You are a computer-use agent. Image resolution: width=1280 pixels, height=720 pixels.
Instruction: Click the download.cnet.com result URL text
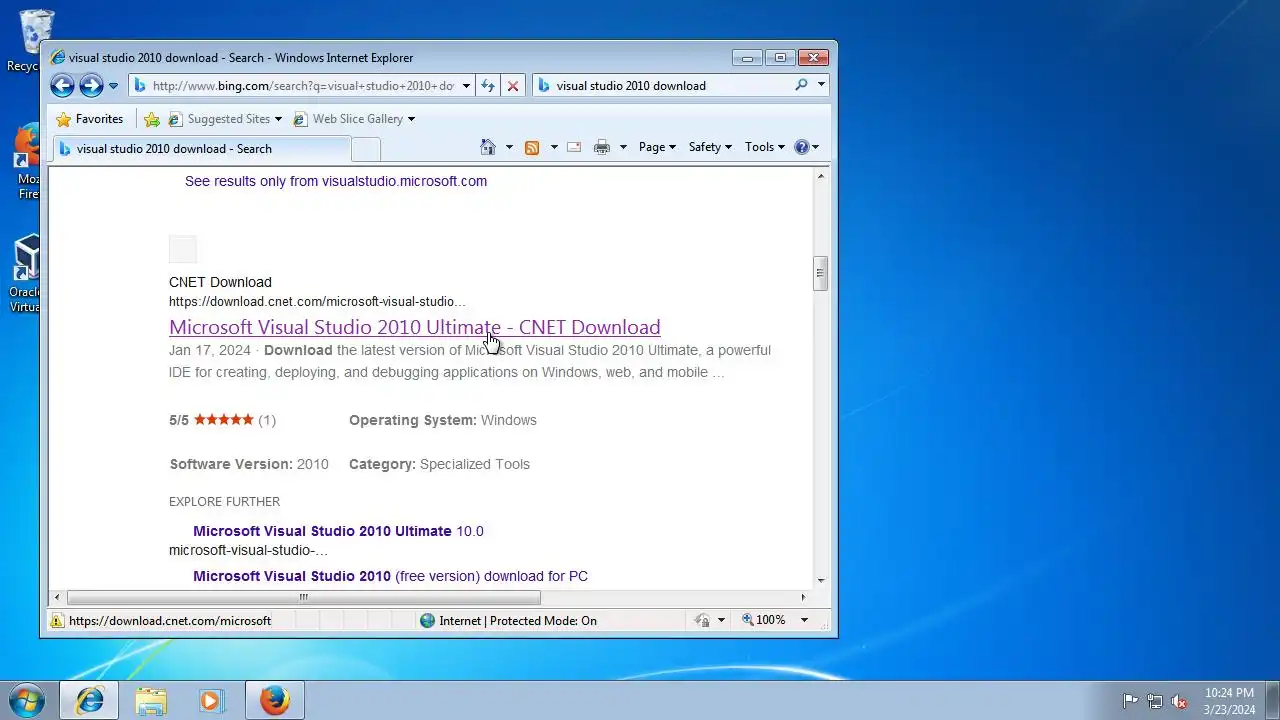coord(317,301)
